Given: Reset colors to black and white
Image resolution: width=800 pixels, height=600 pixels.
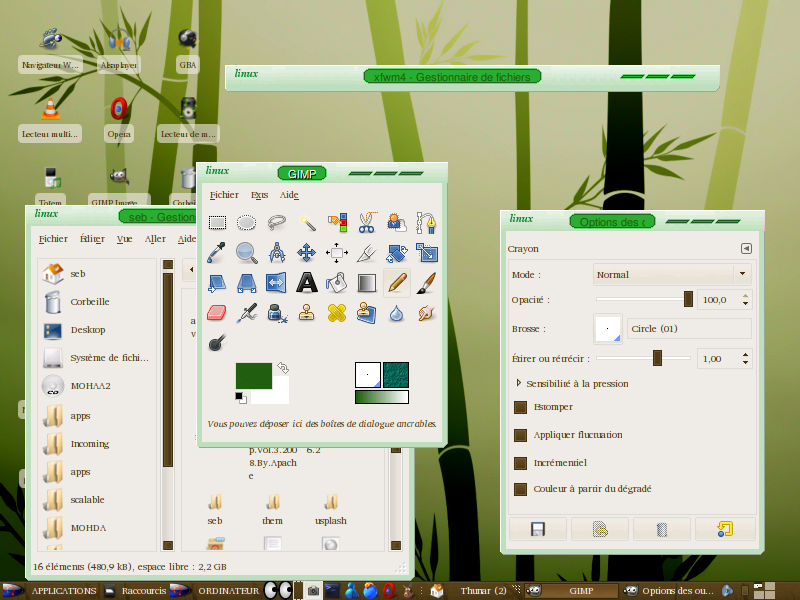Looking at the screenshot, I should pyautogui.click(x=241, y=397).
